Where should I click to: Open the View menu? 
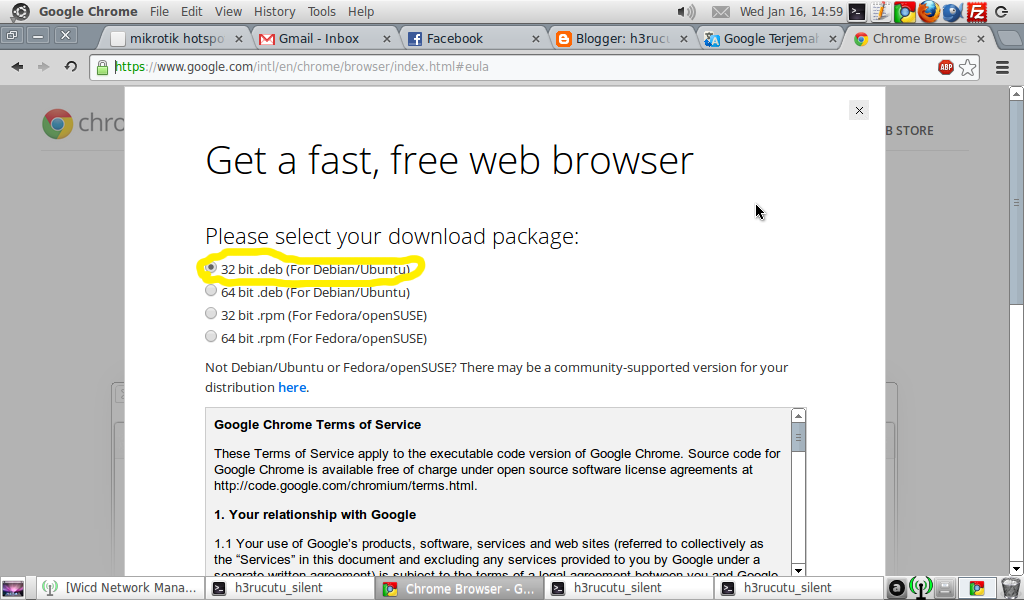coord(228,12)
